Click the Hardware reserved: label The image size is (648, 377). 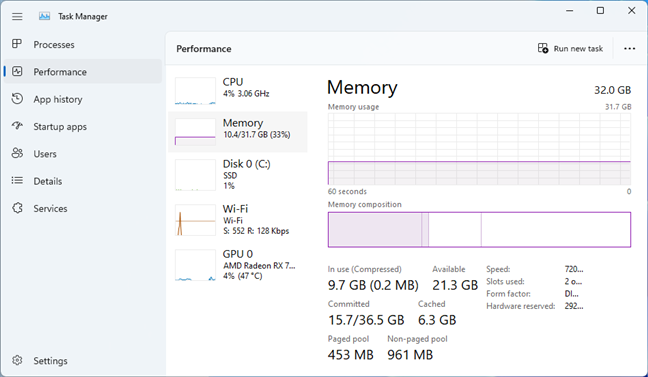pyautogui.click(x=521, y=306)
